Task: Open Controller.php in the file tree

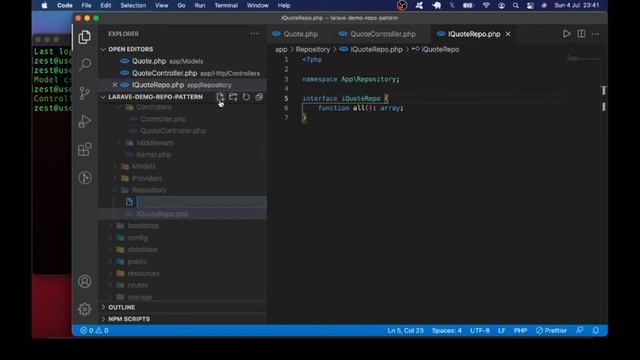Action: tap(163, 119)
